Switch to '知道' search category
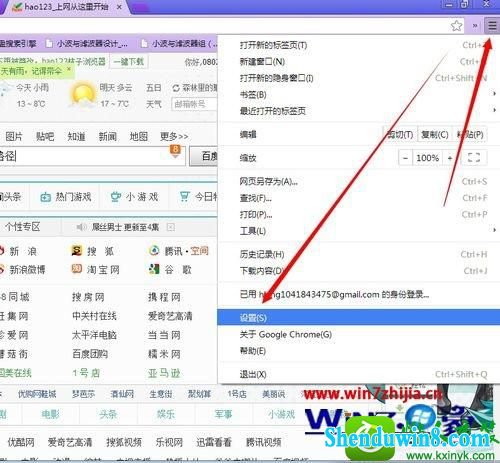 click(76, 136)
